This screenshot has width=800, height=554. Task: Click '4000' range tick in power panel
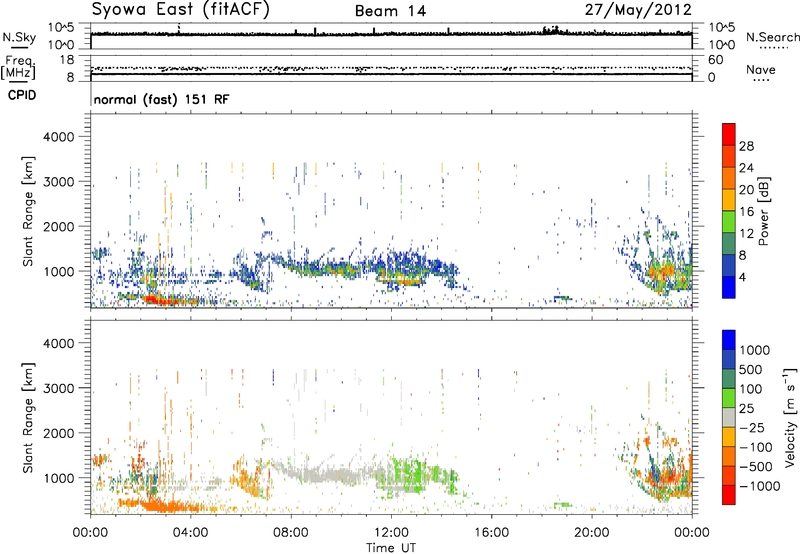click(x=58, y=137)
